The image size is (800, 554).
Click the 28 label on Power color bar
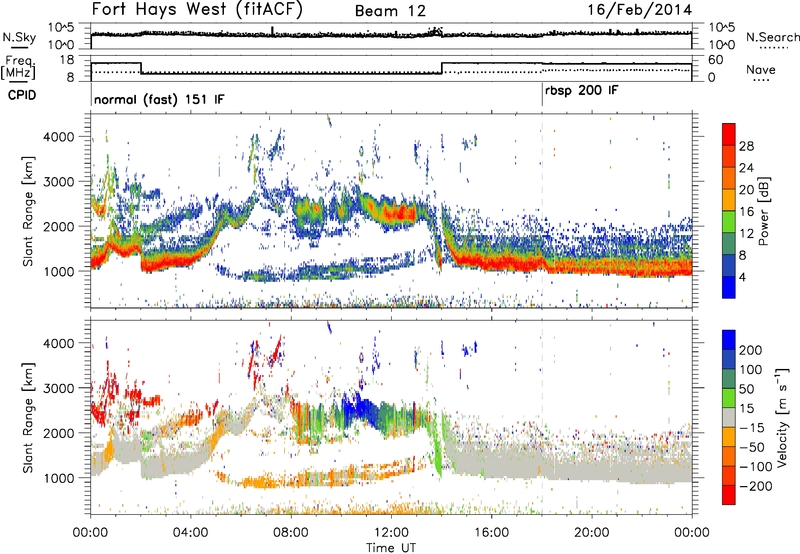coord(746,146)
